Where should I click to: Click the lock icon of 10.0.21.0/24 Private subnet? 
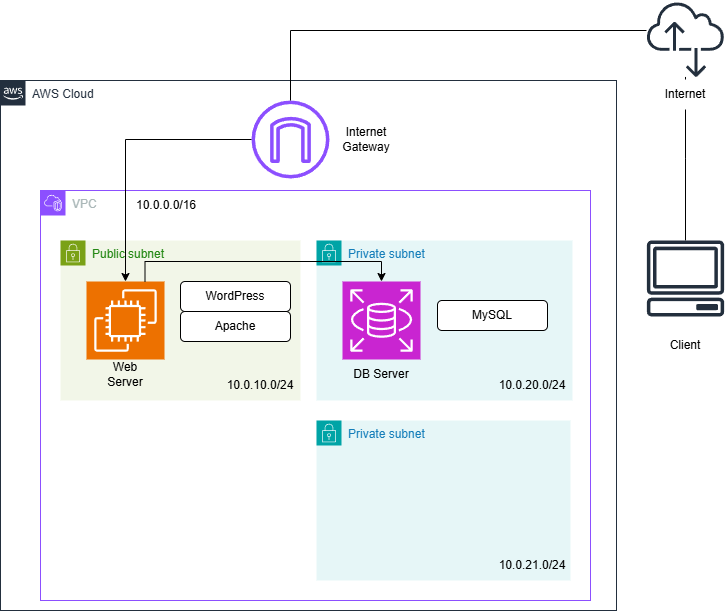coord(329,433)
